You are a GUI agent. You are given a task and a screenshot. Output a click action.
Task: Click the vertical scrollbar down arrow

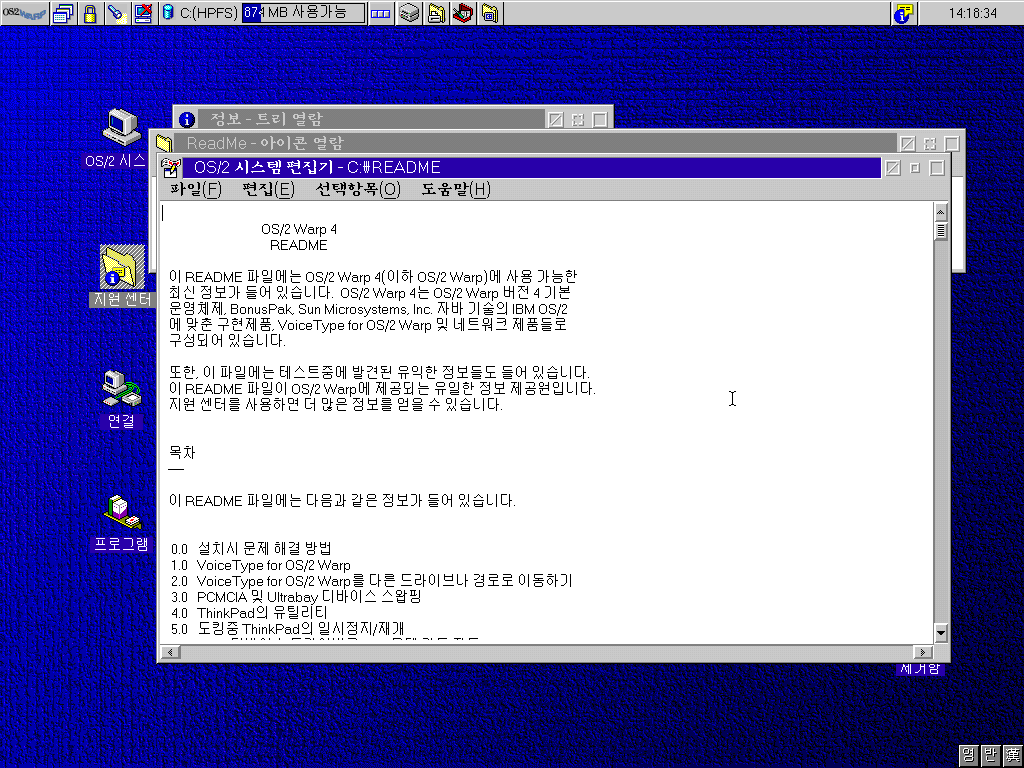click(x=940, y=632)
